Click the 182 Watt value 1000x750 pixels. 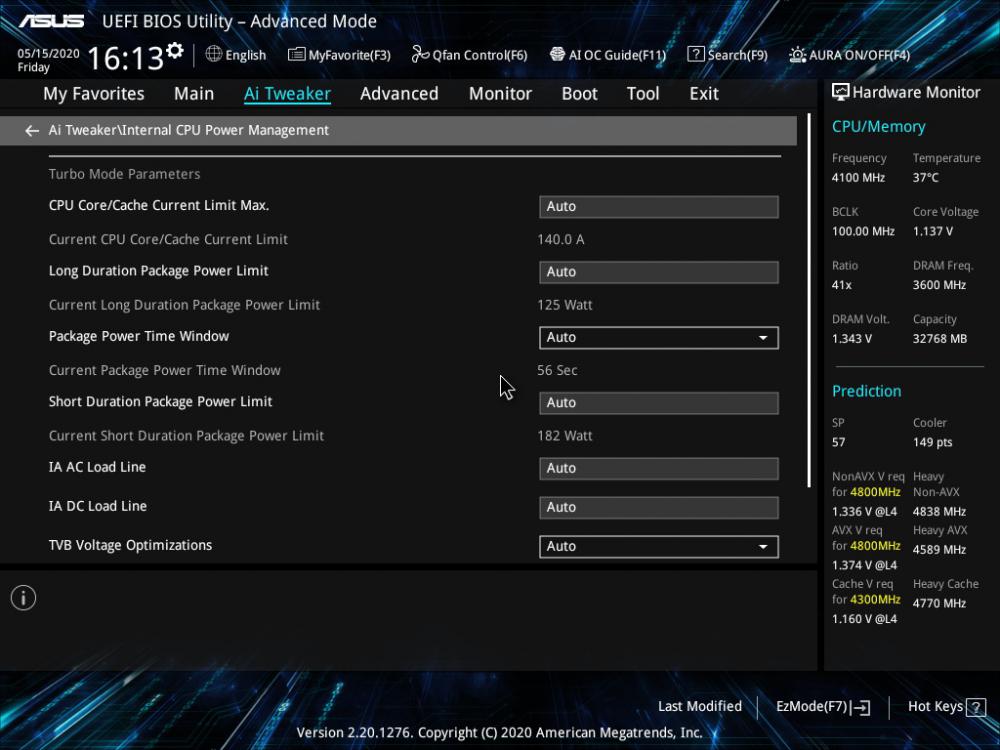pyautogui.click(x=564, y=436)
